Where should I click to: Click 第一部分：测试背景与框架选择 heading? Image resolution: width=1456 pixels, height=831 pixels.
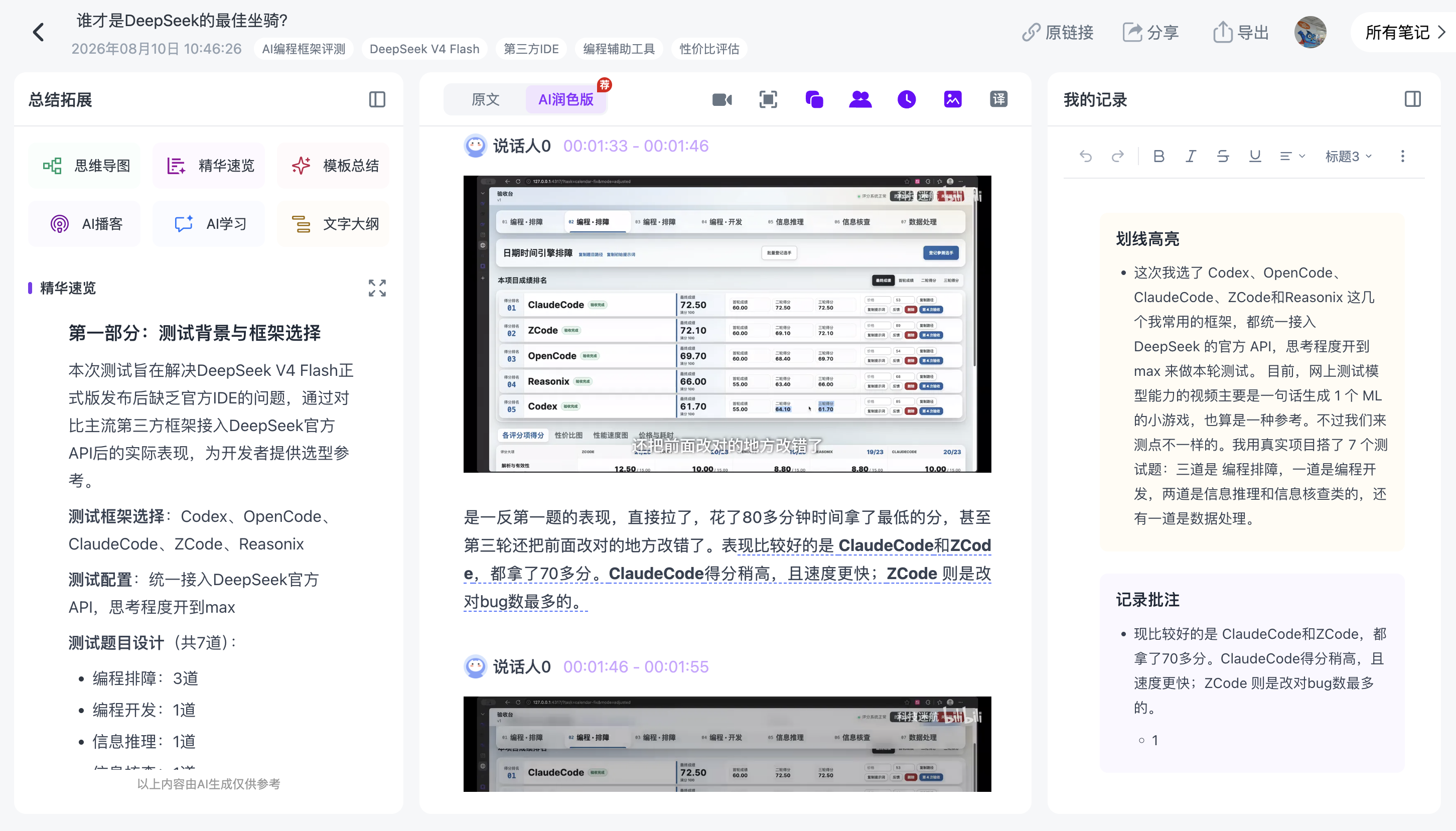pyautogui.click(x=195, y=333)
